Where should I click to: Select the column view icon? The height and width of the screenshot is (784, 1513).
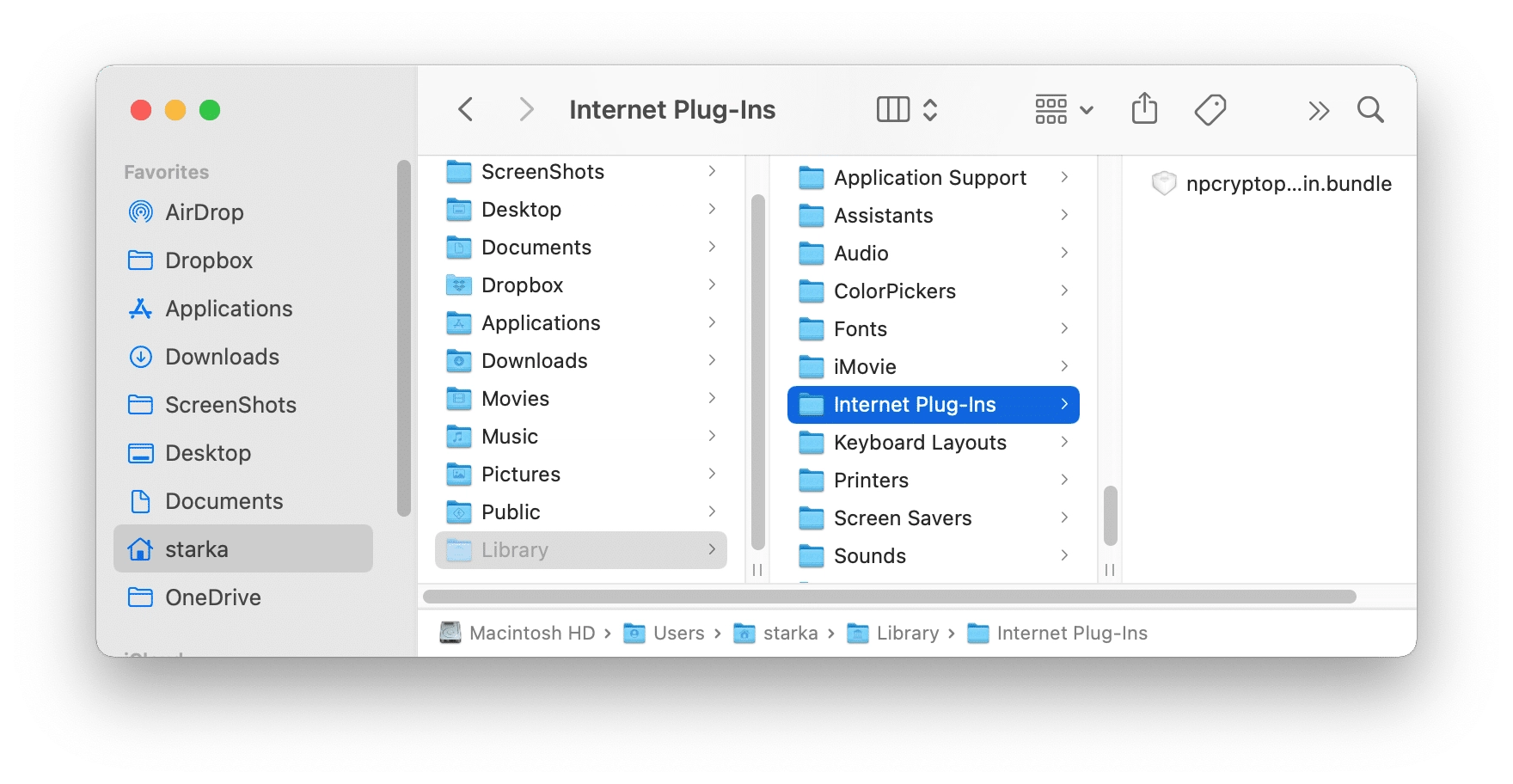892,109
